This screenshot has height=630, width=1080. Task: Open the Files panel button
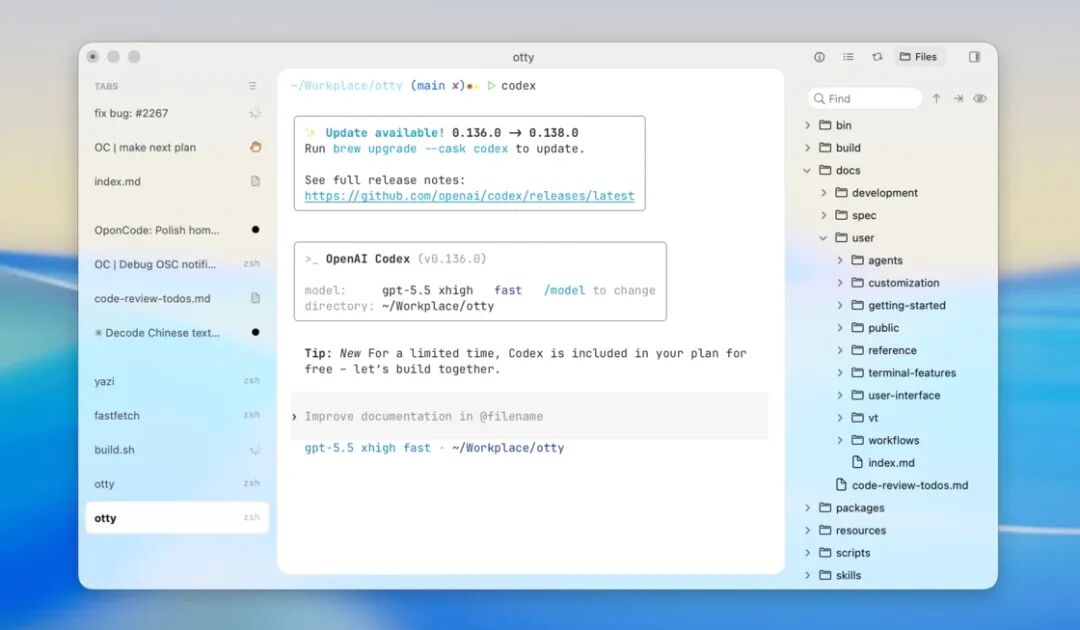[918, 57]
